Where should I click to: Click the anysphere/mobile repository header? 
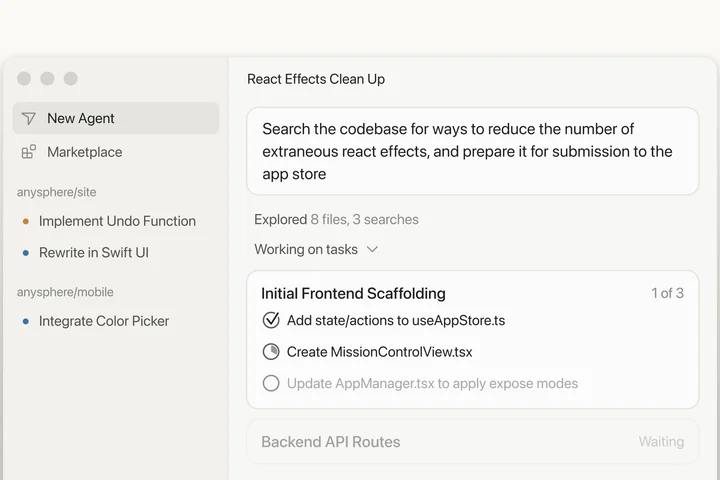[65, 292]
